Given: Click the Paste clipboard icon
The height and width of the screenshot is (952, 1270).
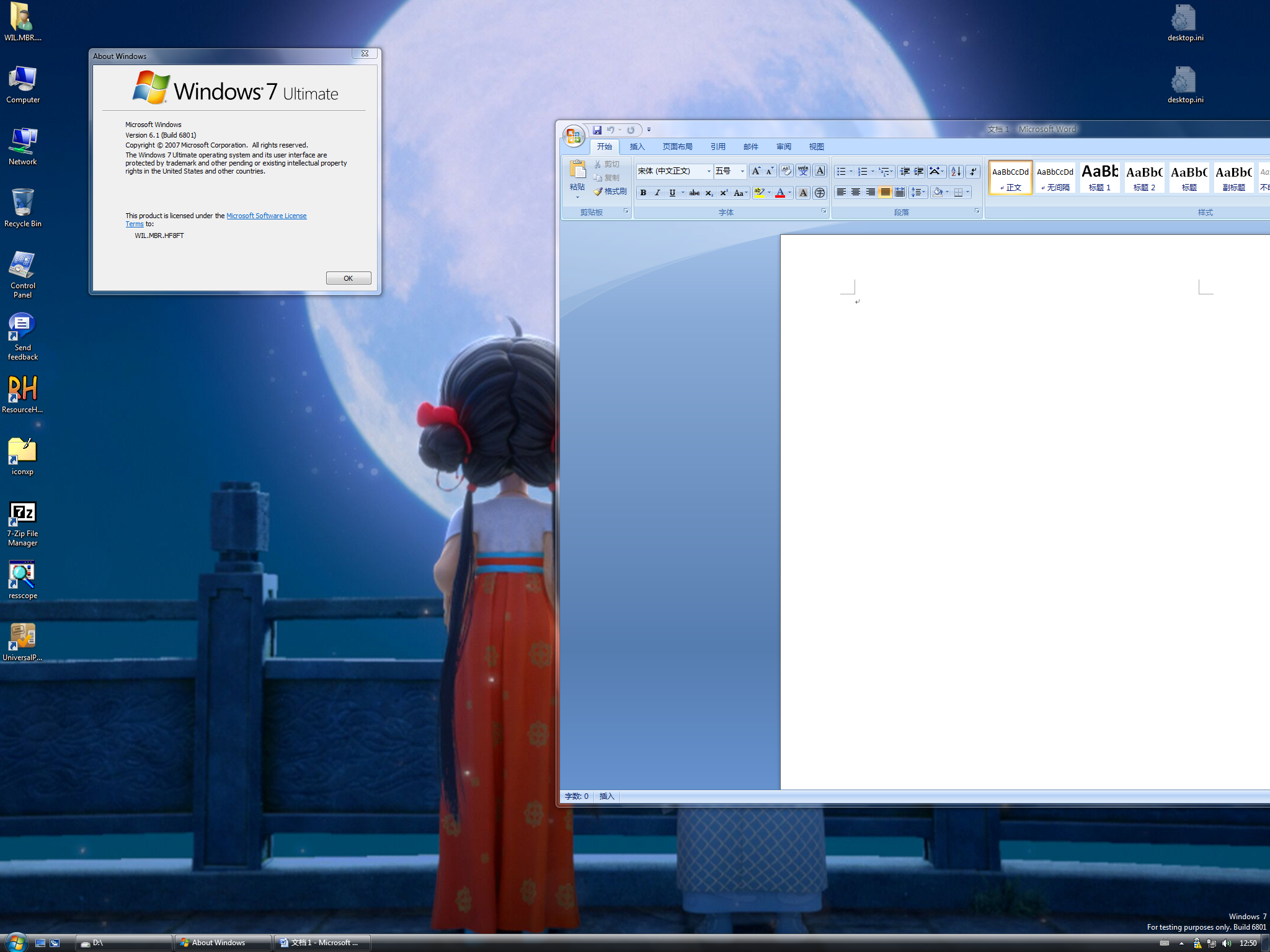Looking at the screenshot, I should coord(577,170).
